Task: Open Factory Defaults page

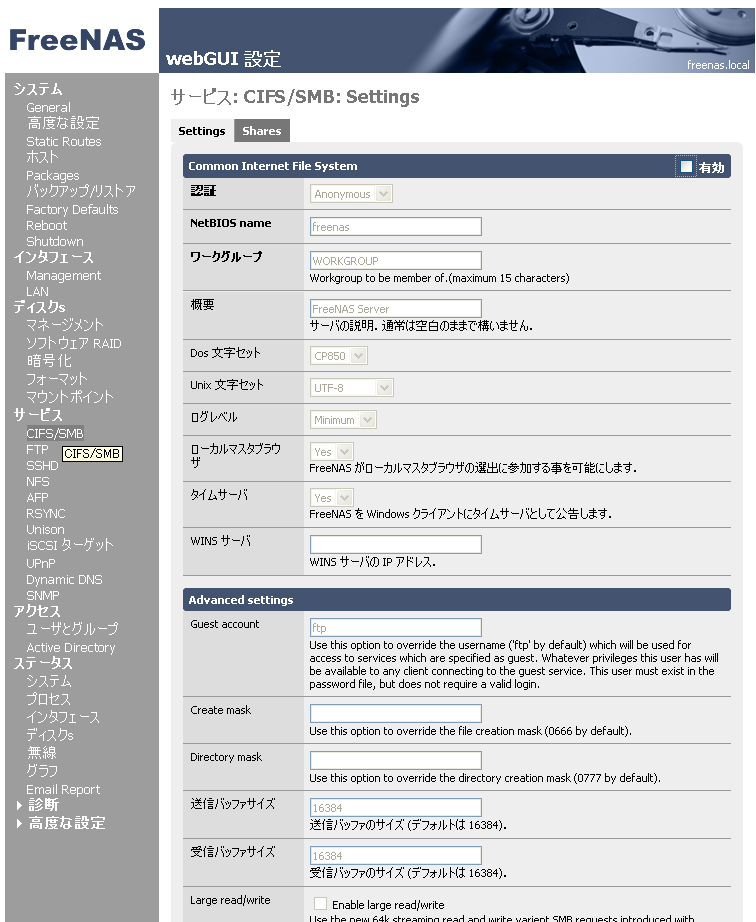Action: coord(72,209)
